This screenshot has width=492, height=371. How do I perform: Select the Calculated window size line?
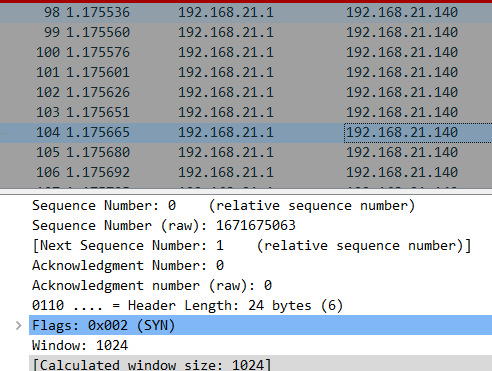click(260, 363)
